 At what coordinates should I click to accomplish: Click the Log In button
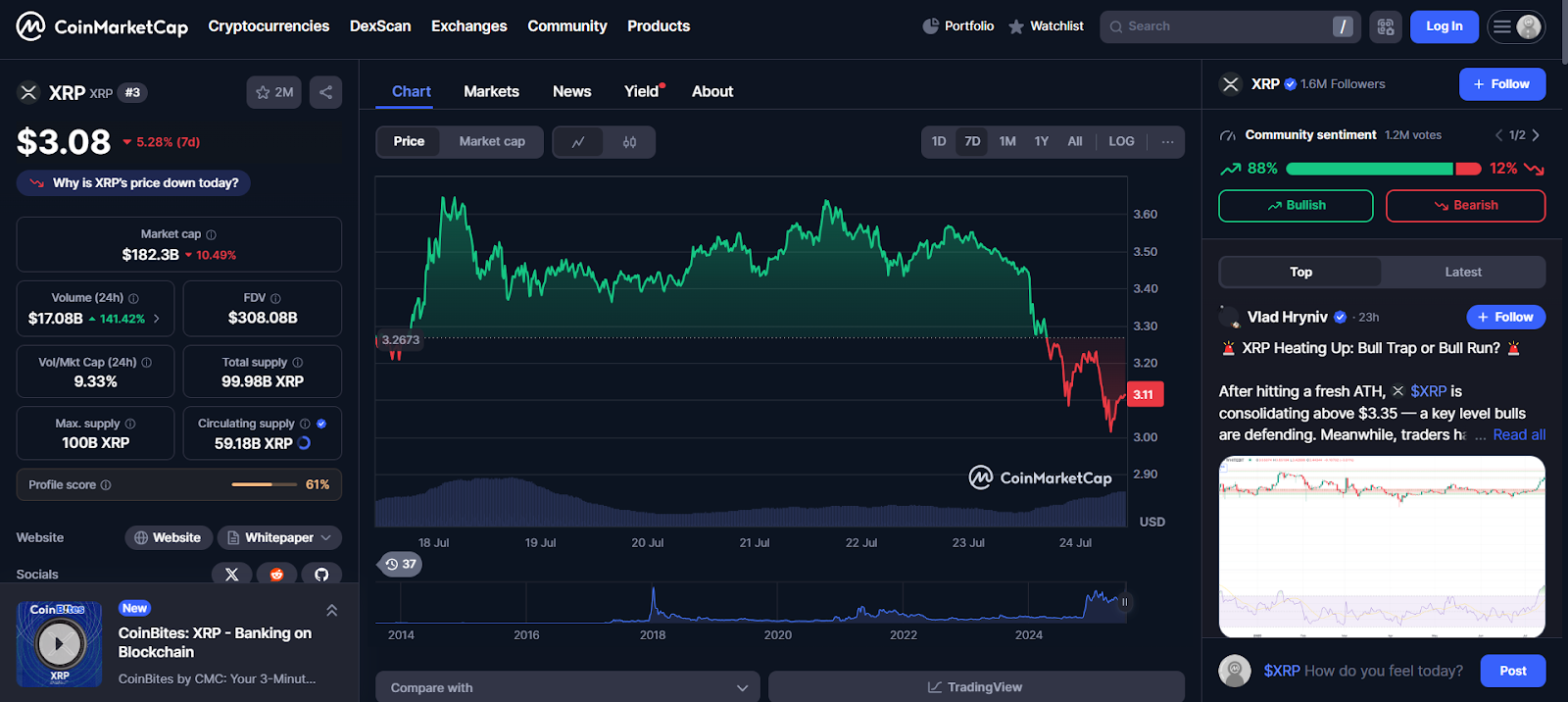1444,27
